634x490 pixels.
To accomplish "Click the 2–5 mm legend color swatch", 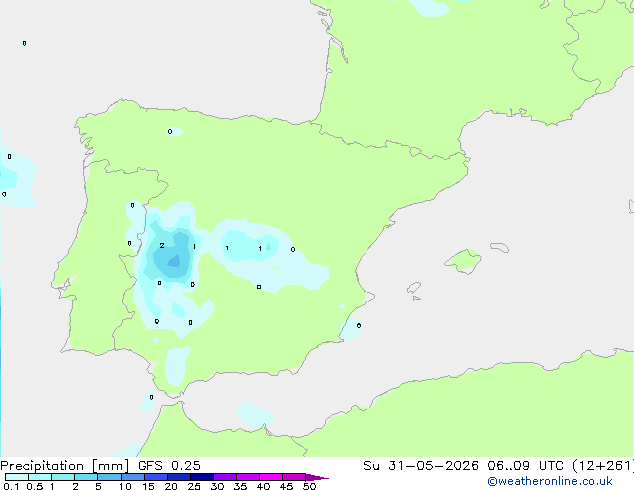I will click(86, 477).
